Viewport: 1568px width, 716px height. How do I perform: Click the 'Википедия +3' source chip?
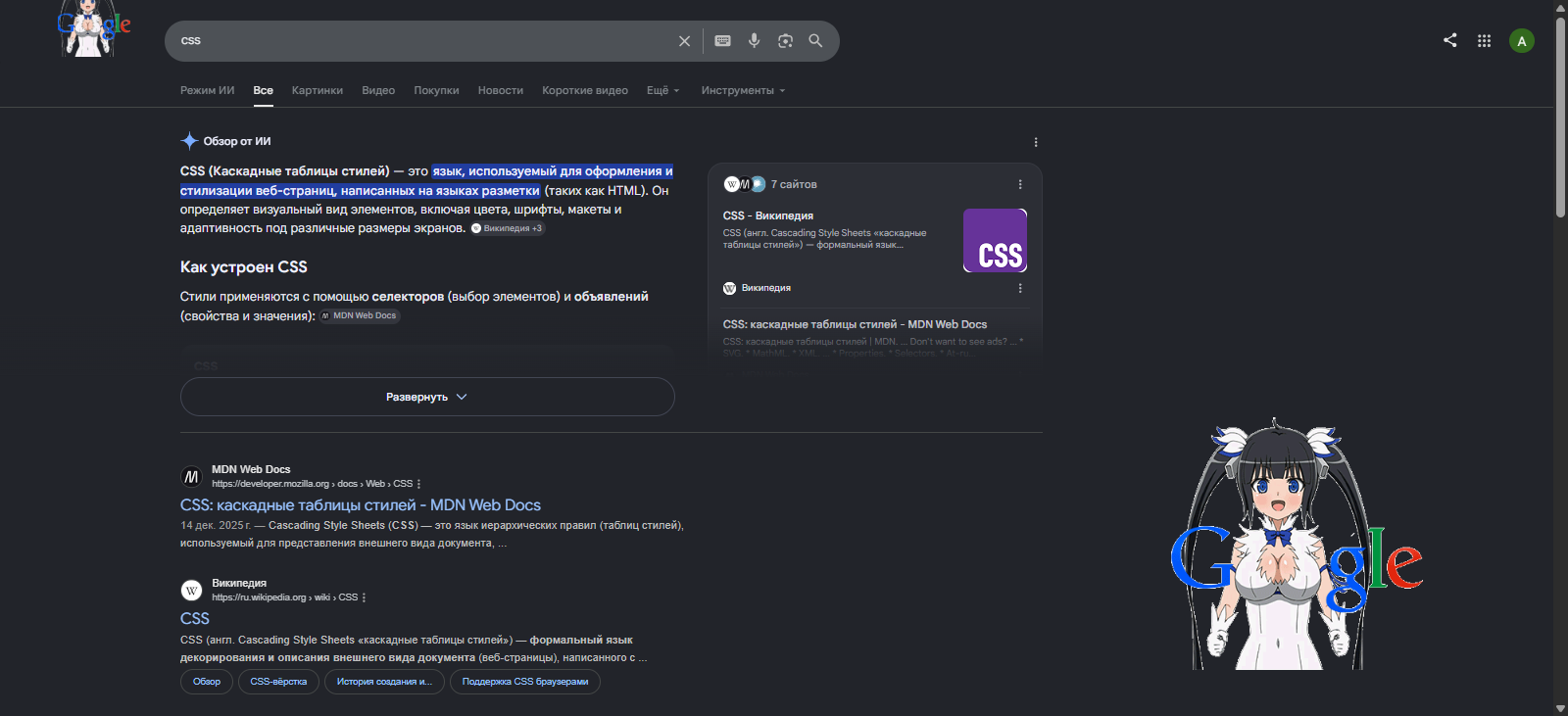(x=507, y=228)
